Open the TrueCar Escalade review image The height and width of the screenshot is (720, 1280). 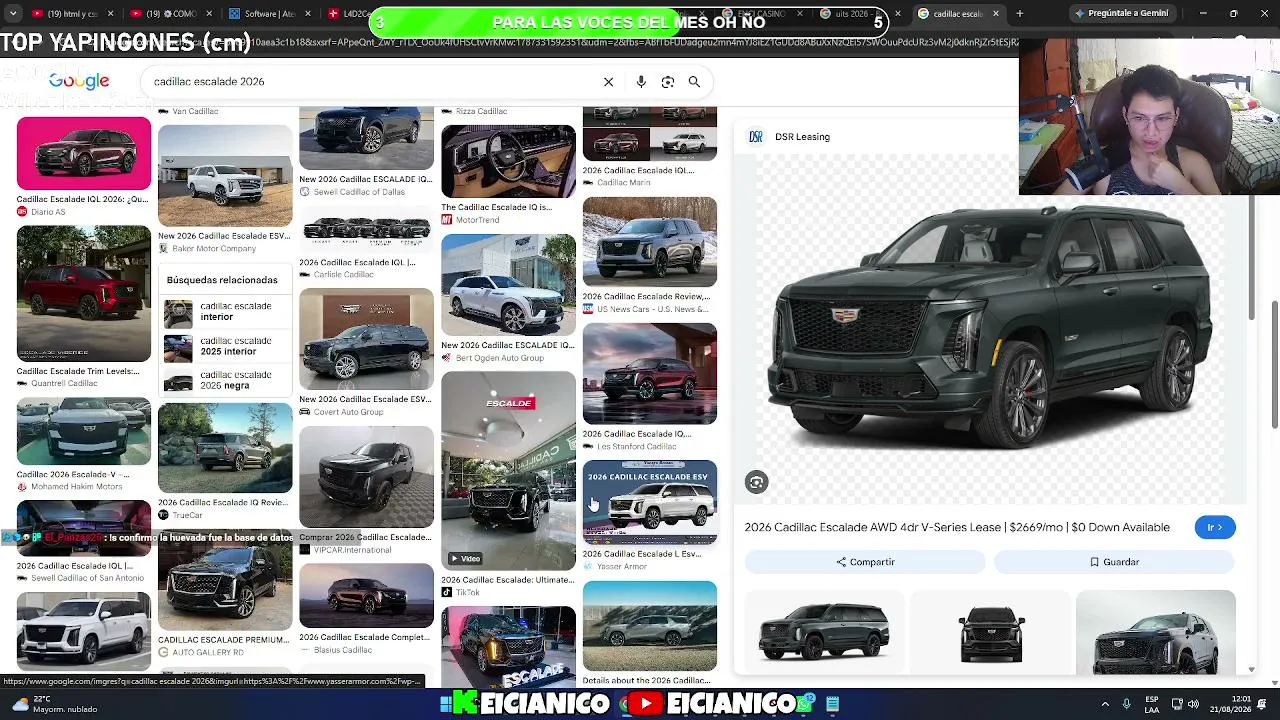225,448
